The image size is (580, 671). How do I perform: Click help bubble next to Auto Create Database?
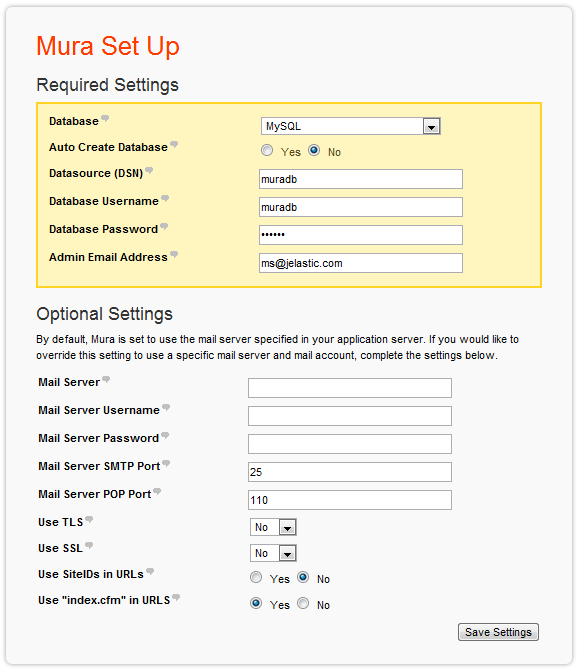pos(174,144)
